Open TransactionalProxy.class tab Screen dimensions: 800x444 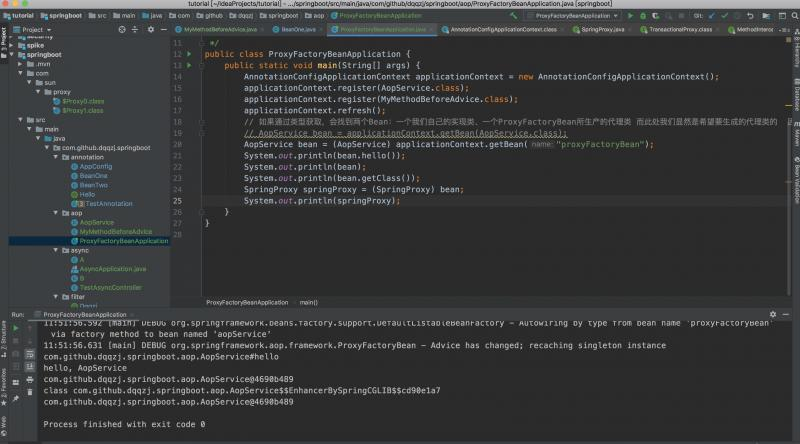click(680, 30)
